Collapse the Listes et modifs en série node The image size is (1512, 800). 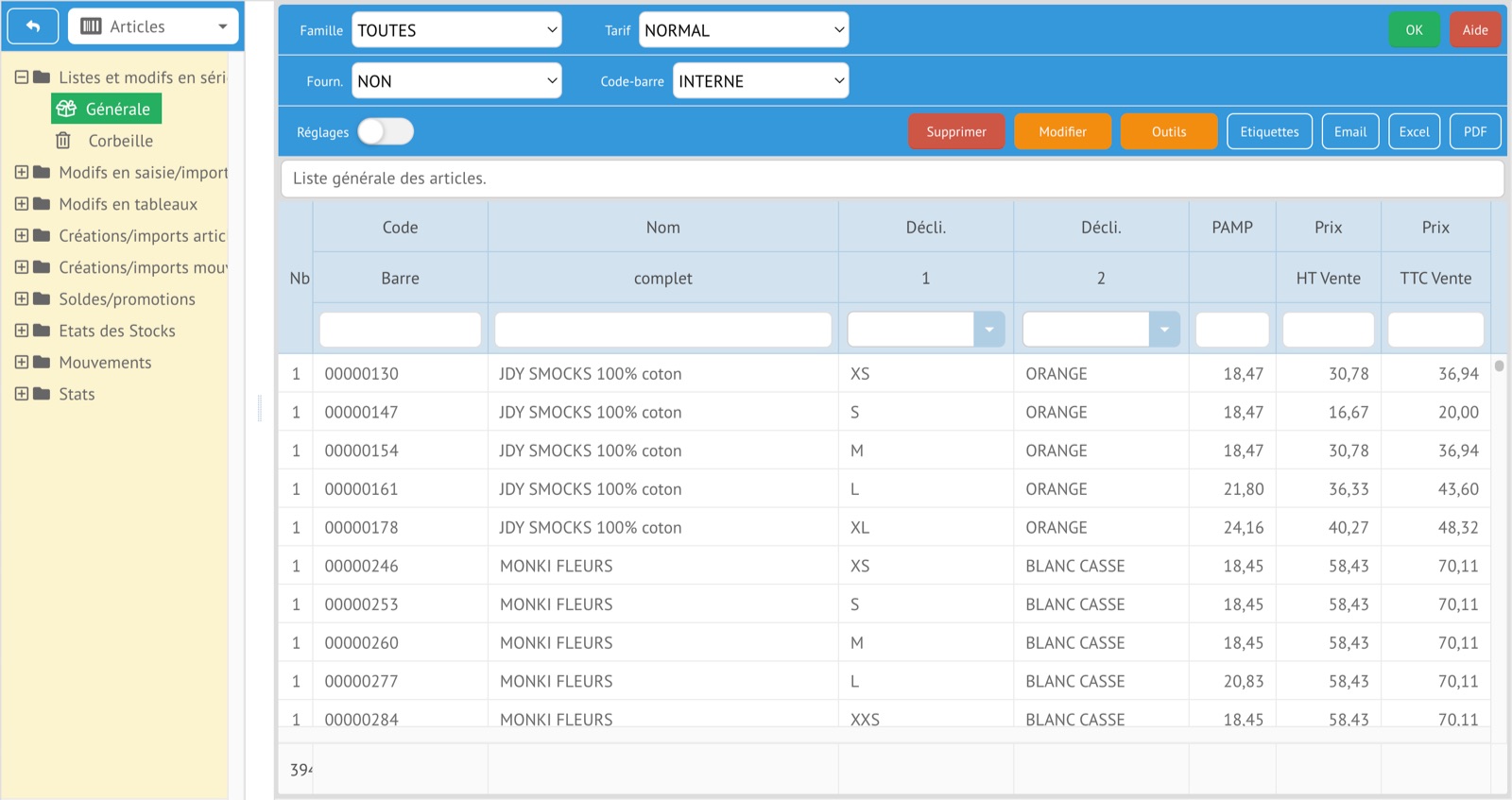21,77
